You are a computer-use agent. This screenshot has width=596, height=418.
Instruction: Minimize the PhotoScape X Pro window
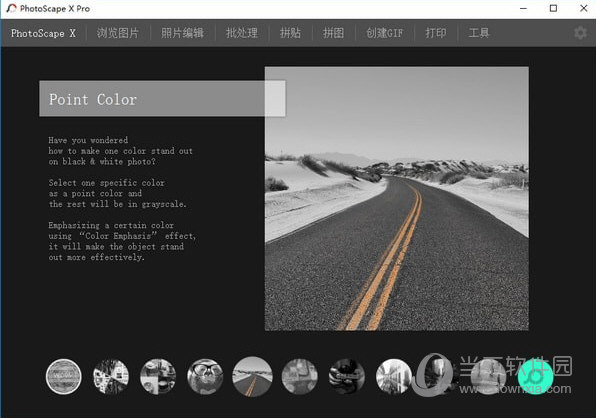(523, 8)
